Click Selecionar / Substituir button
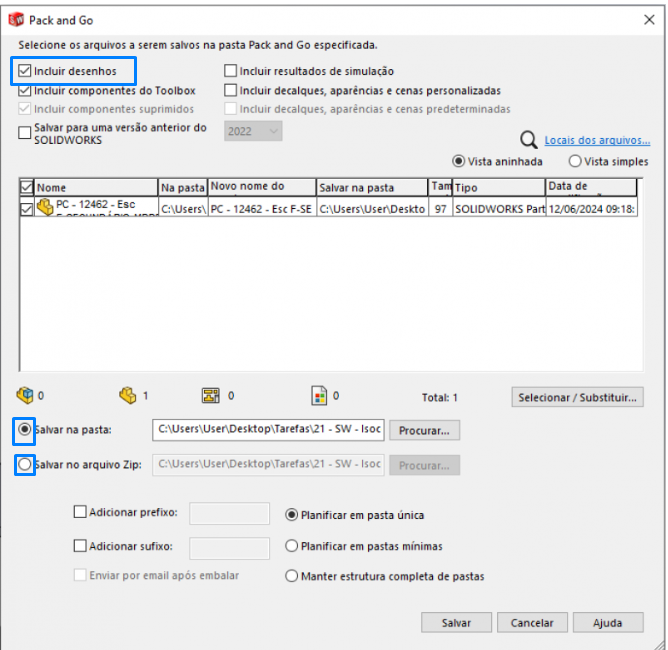The height and width of the screenshot is (650, 668). (x=577, y=398)
